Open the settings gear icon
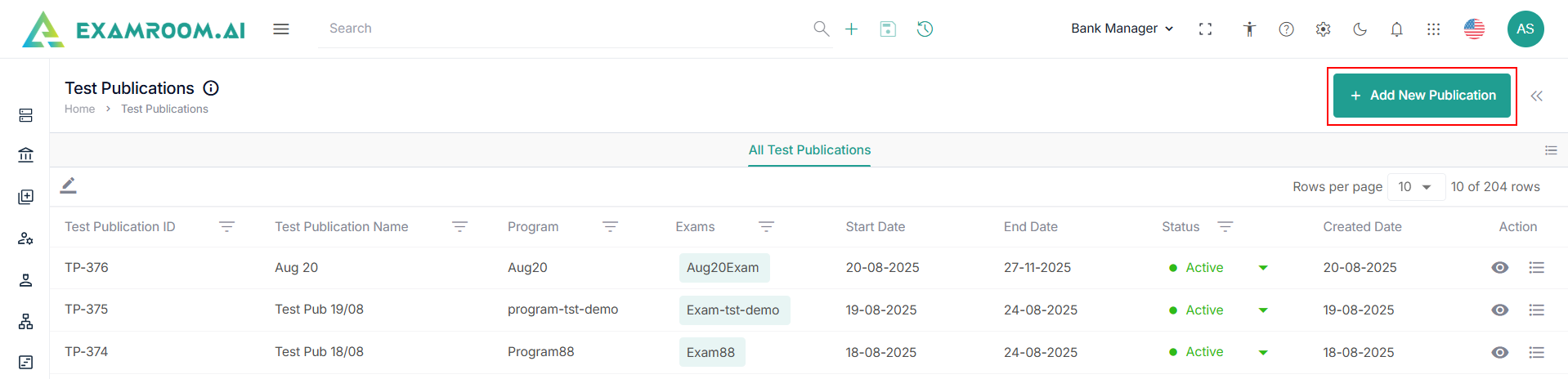 (1323, 29)
